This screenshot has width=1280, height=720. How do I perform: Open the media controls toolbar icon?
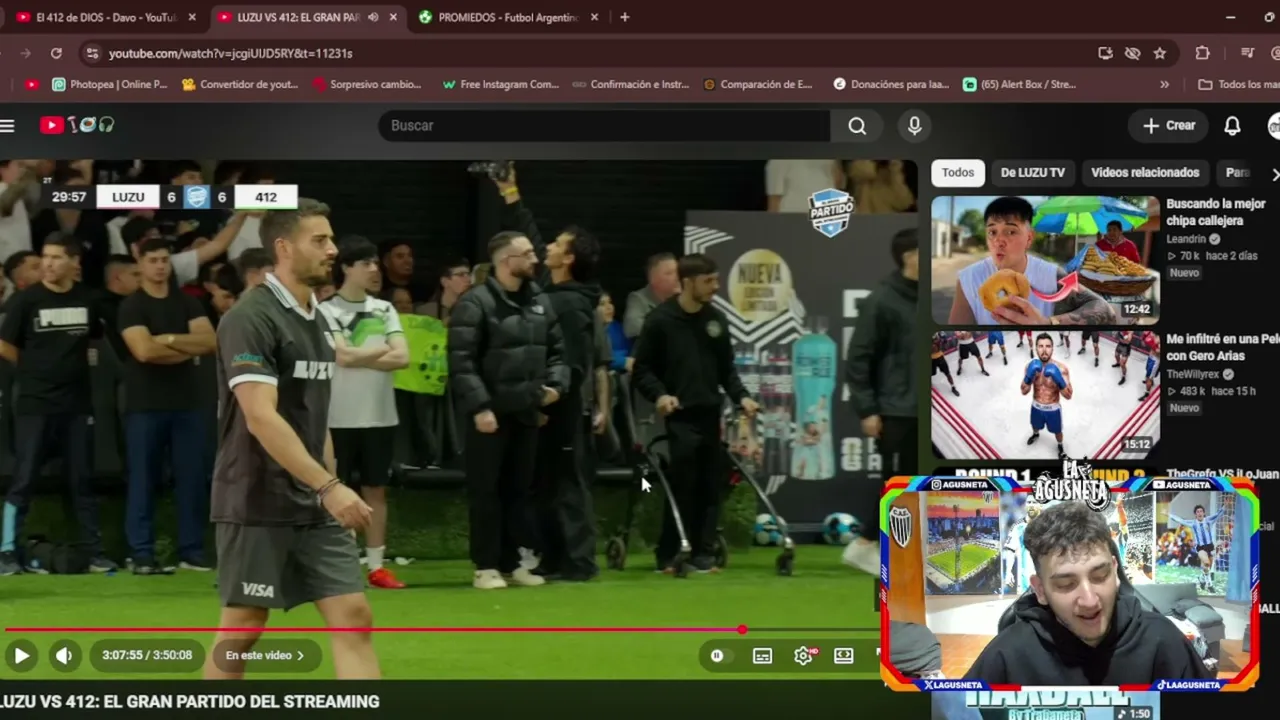tap(1247, 53)
